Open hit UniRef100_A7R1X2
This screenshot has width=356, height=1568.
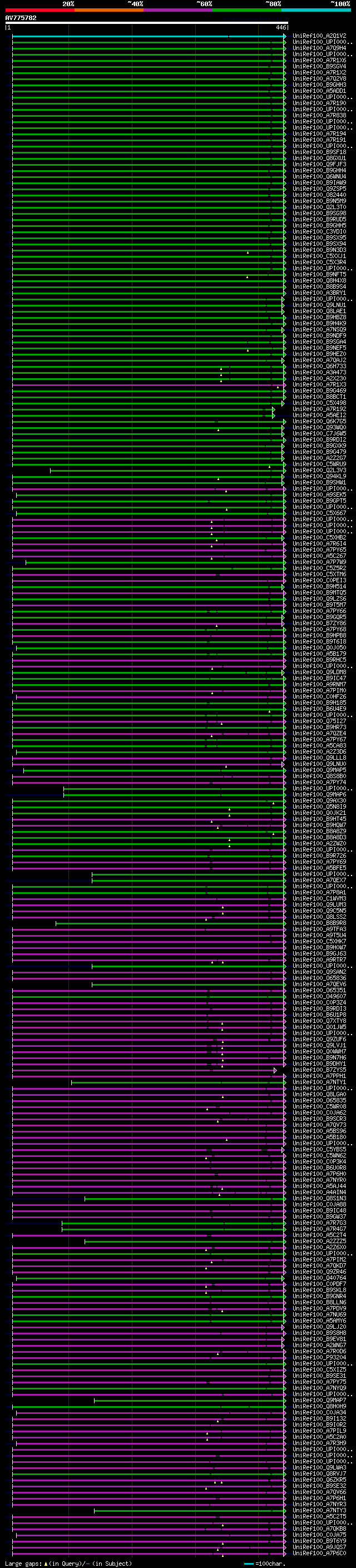coord(319,72)
